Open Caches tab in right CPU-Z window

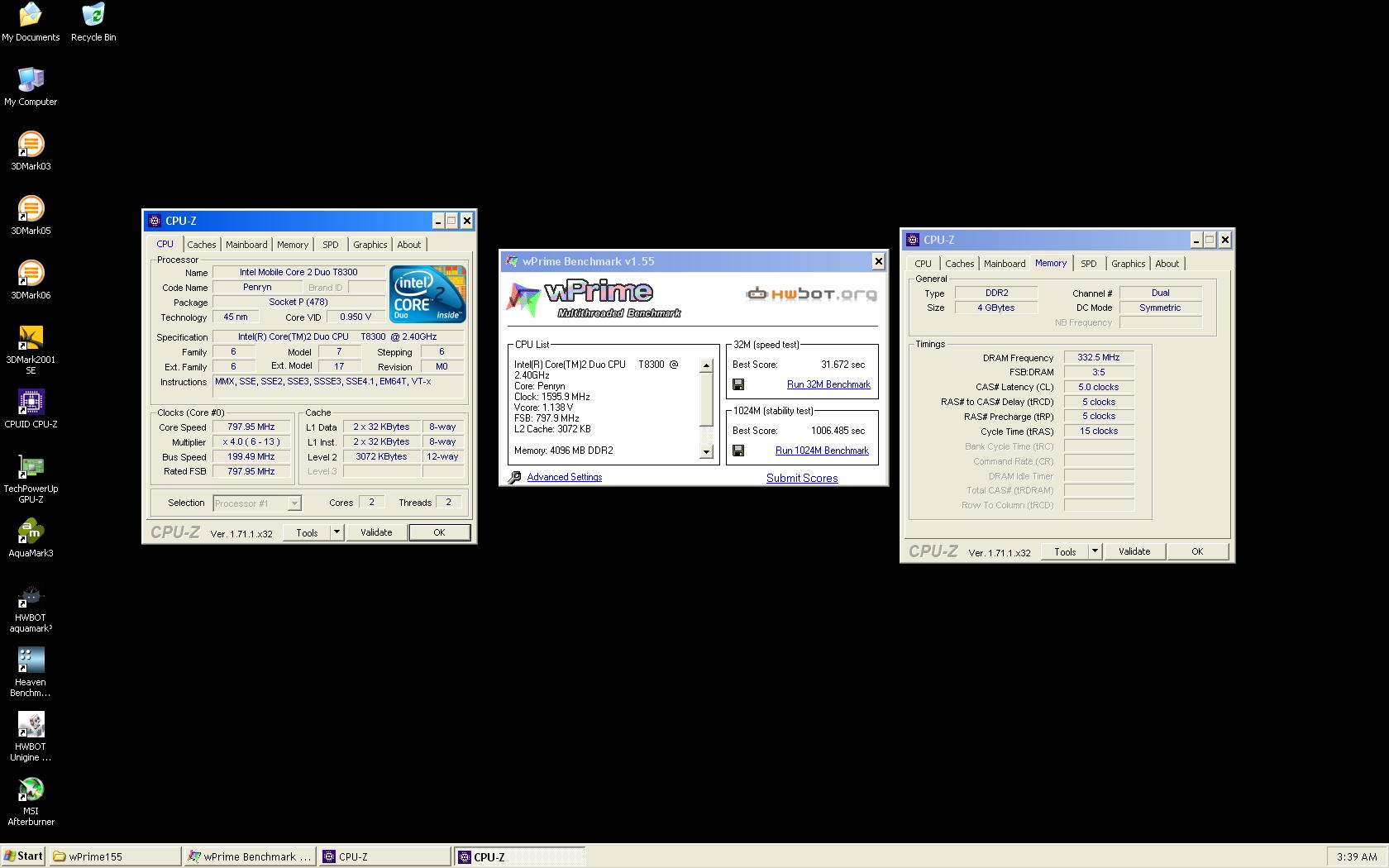point(959,264)
